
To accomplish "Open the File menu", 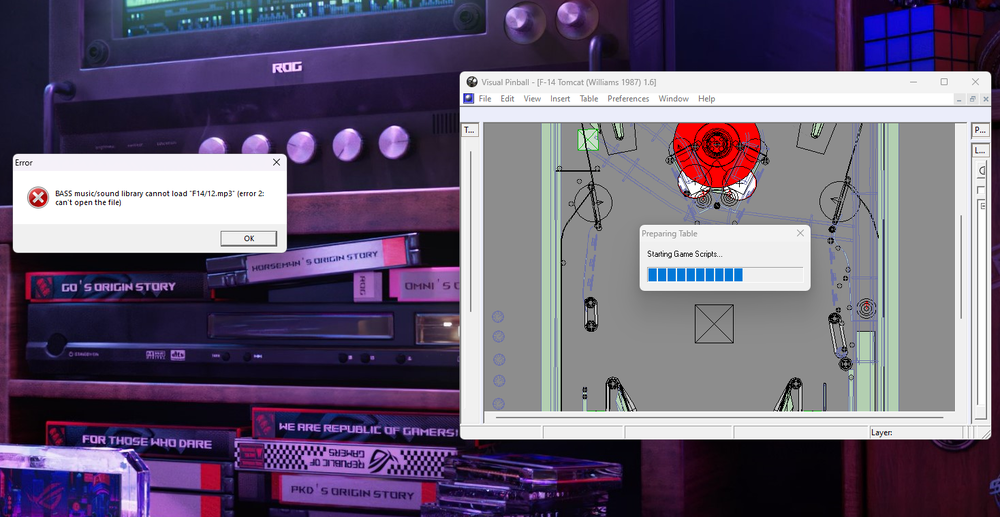I will (485, 99).
